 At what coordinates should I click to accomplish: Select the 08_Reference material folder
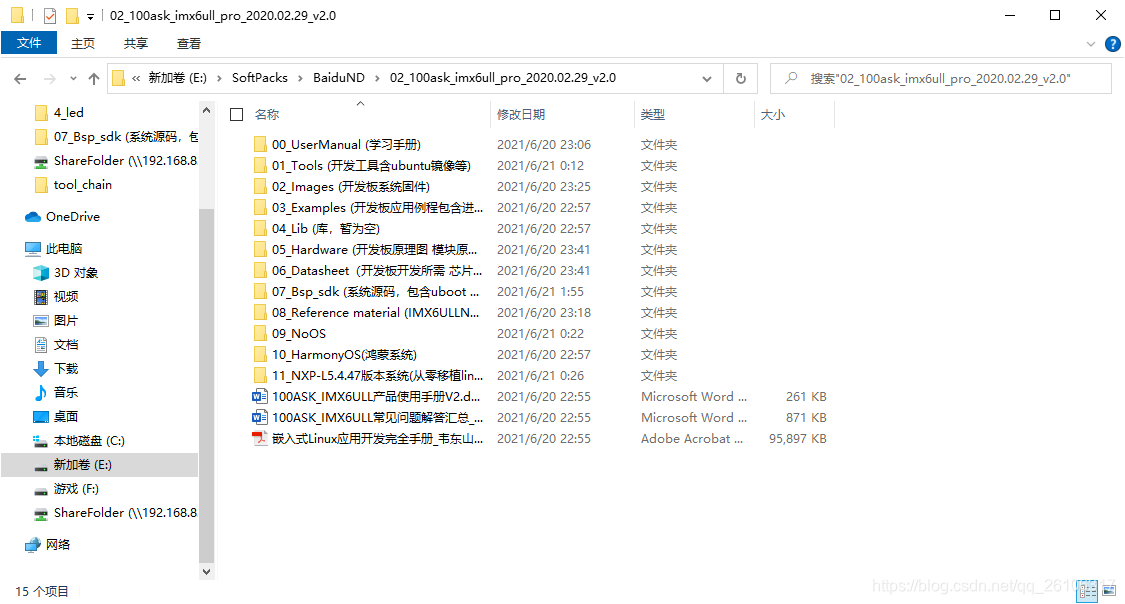point(367,313)
